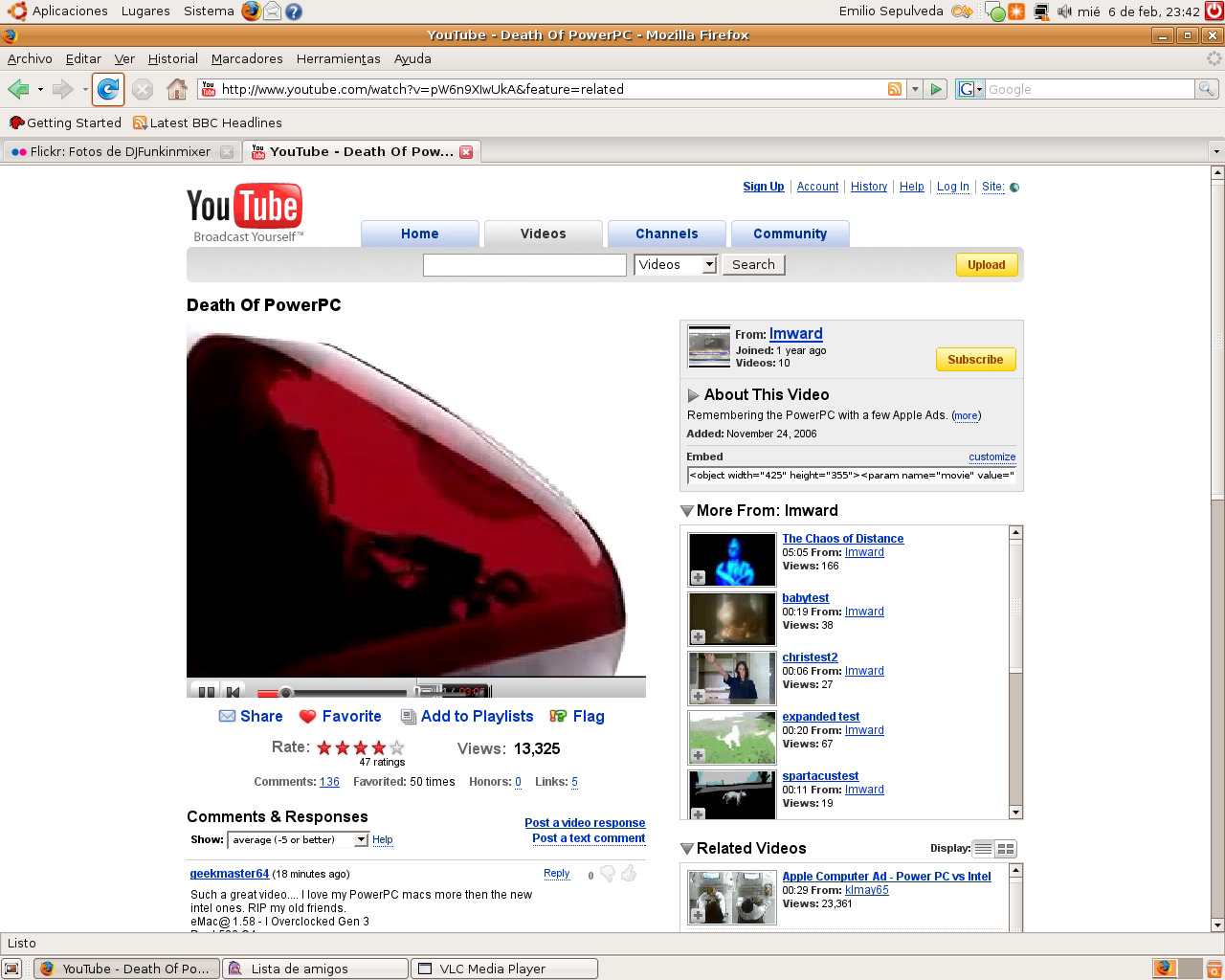This screenshot has height=980, width=1225.
Task: Click the stop loading icon
Action: pos(143,89)
